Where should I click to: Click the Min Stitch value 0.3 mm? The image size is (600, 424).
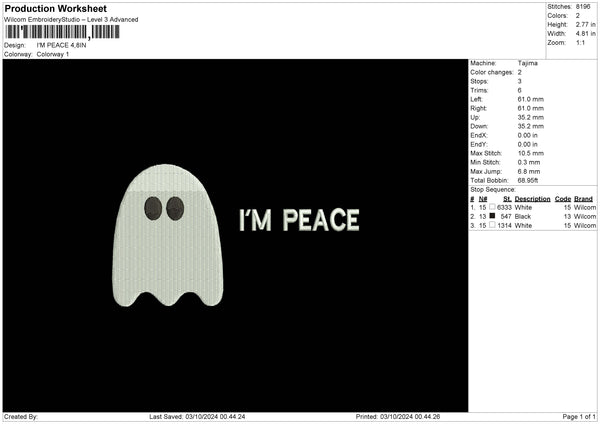[x=529, y=162]
